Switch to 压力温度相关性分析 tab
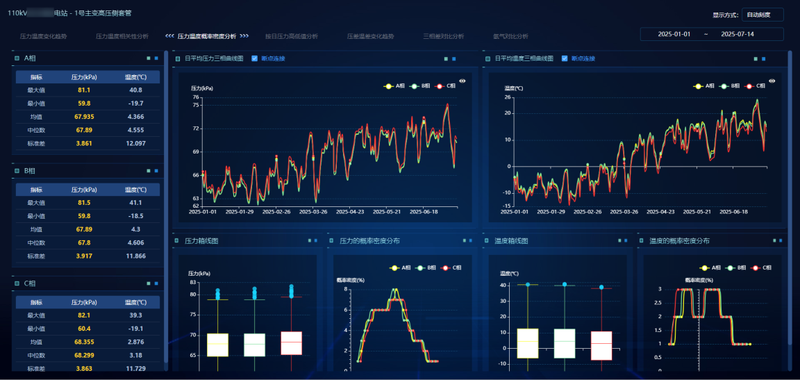This screenshot has width=800, height=380. pos(122,36)
